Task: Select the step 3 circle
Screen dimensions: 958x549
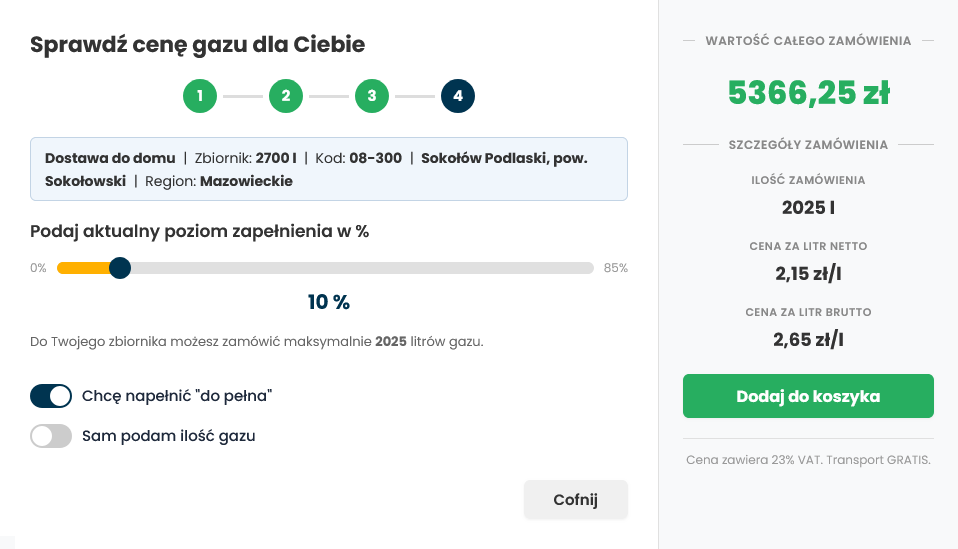Action: (372, 96)
